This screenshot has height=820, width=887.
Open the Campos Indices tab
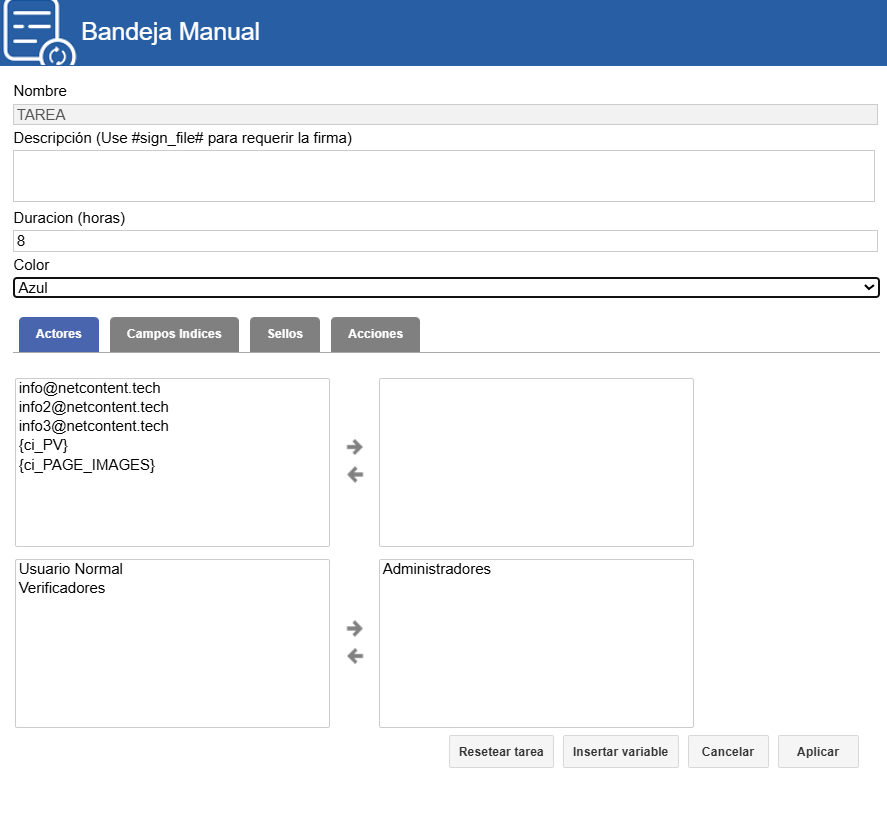click(x=174, y=334)
